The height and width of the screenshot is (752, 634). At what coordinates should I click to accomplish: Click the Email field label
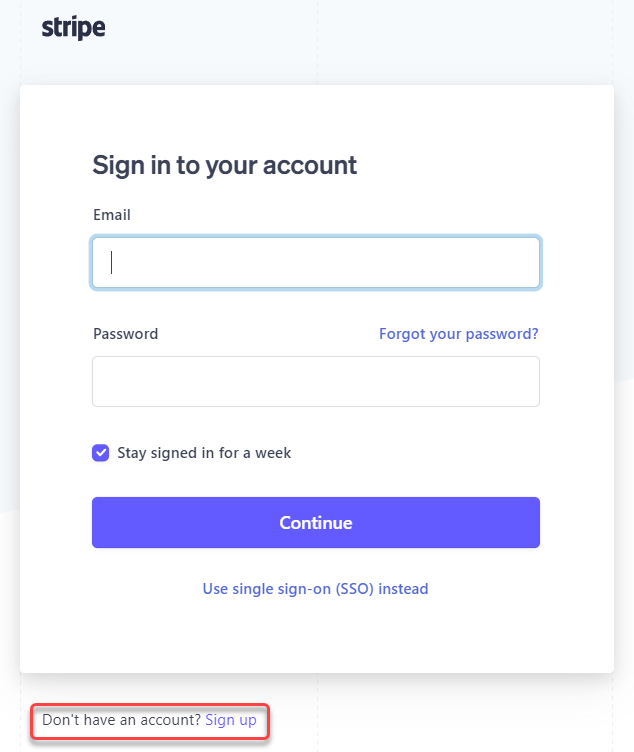coord(112,215)
